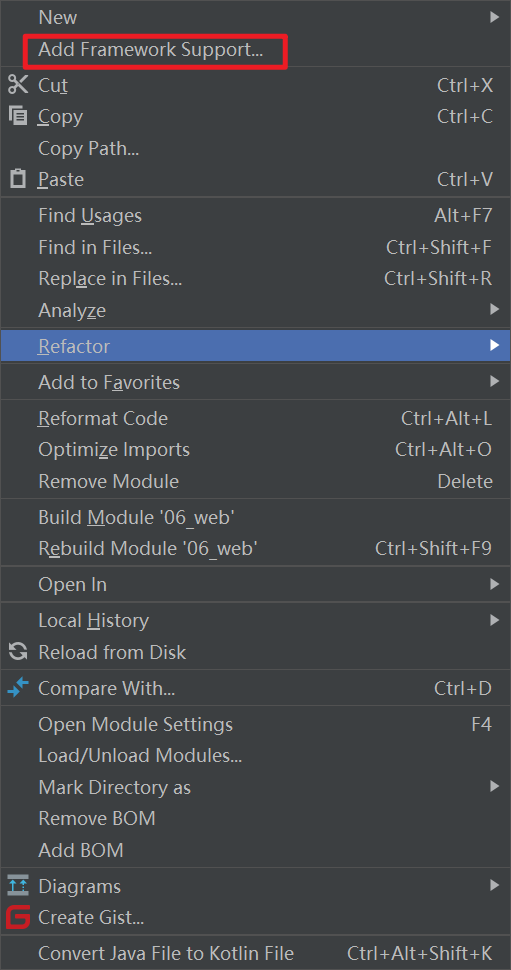Click the Ctrl+Shift+R shortcut label
Image resolution: width=511 pixels, height=970 pixels.
[x=439, y=278]
